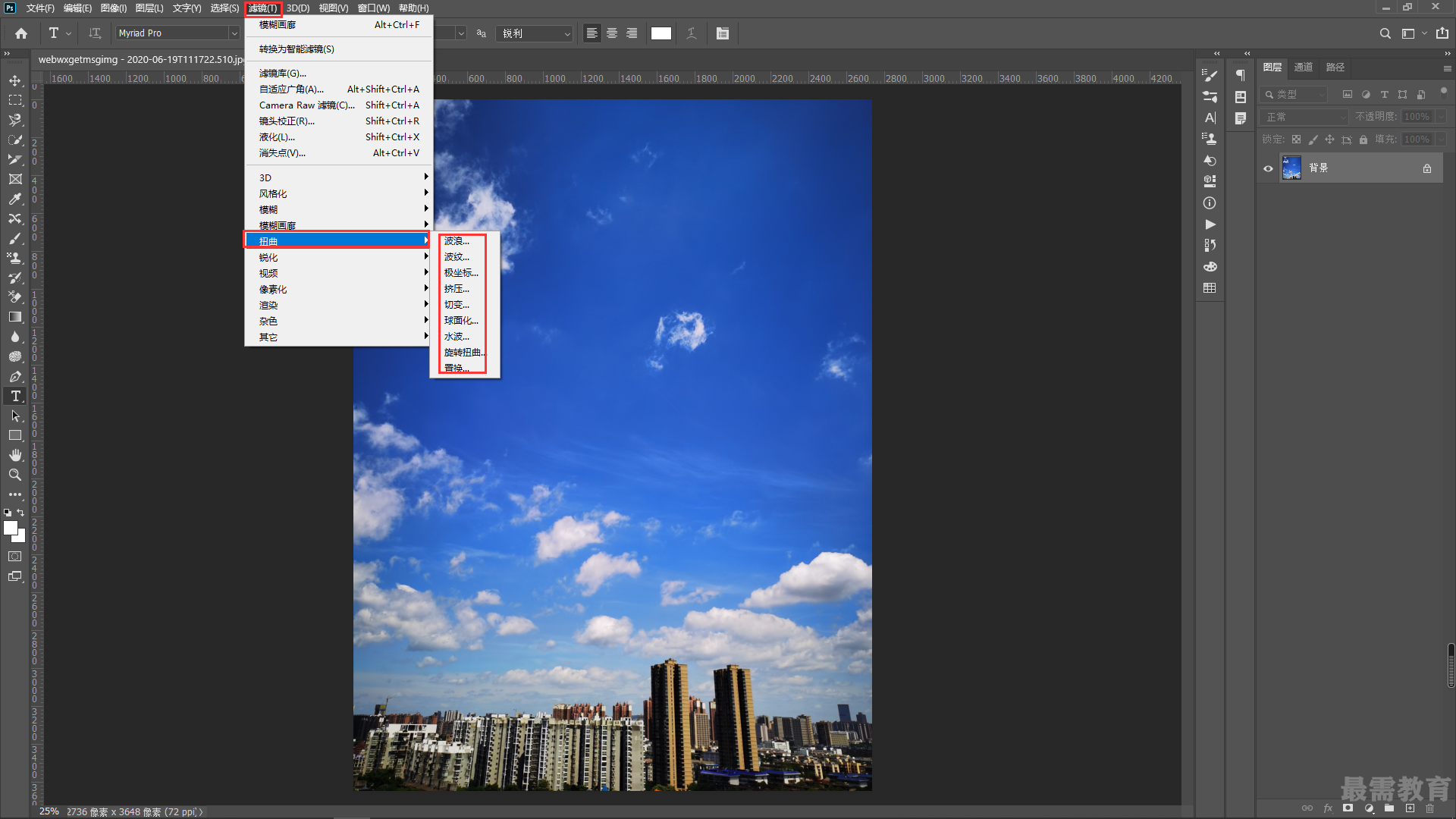Screen dimensions: 1456x819
Task: Open the Paragraph panel icon
Action: 1241,75
